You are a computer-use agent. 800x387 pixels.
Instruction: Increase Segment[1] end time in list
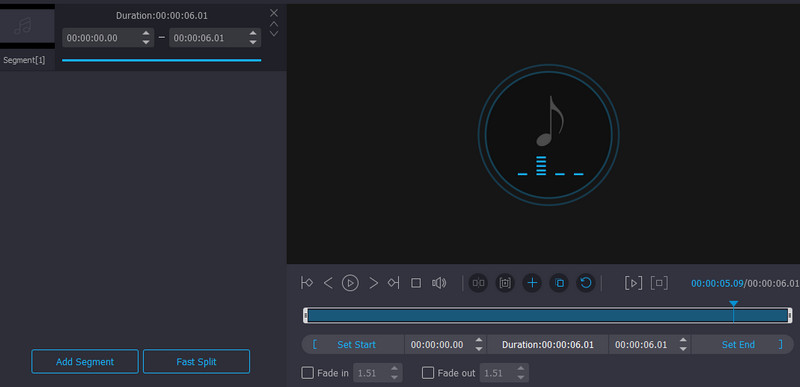tap(253, 34)
